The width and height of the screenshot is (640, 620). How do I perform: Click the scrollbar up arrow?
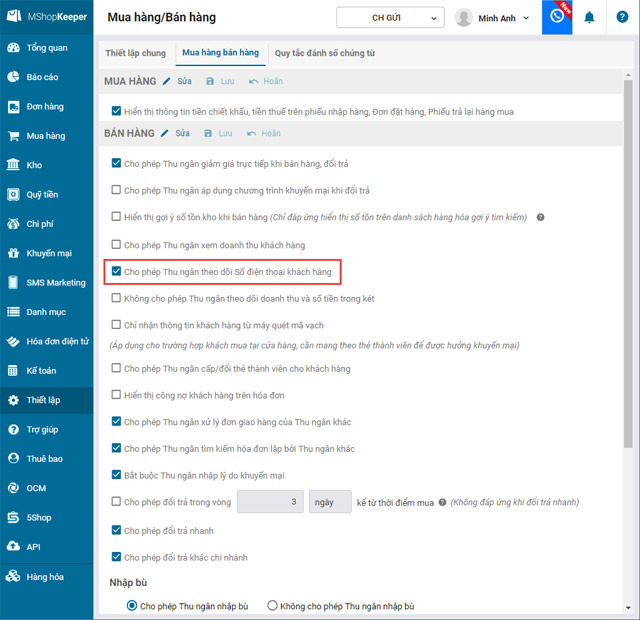point(628,76)
